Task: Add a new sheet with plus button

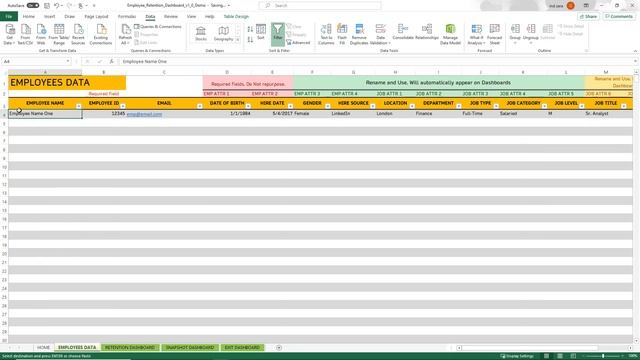Action: pyautogui.click(x=279, y=347)
